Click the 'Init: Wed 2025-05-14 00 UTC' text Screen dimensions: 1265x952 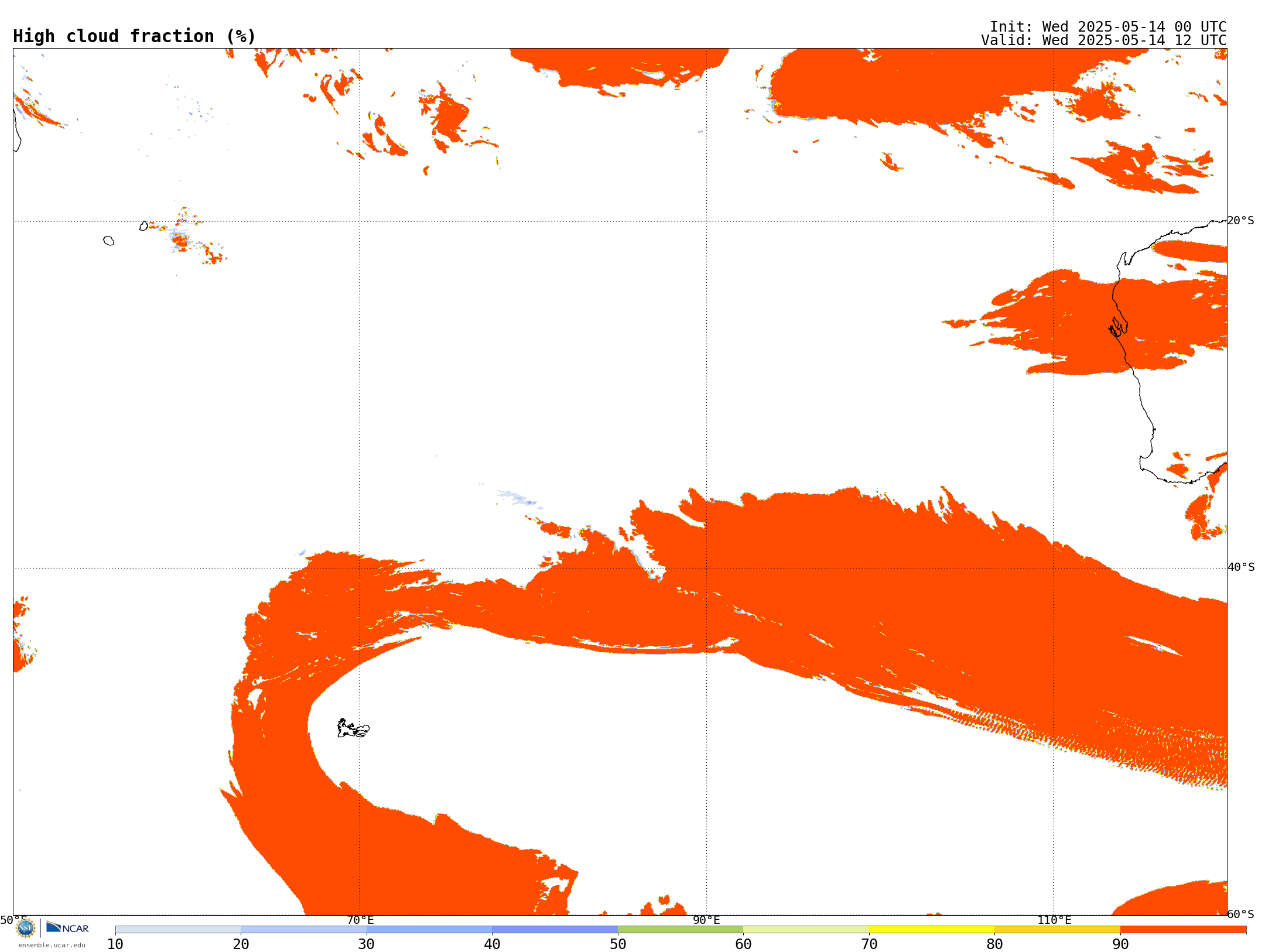(1108, 27)
